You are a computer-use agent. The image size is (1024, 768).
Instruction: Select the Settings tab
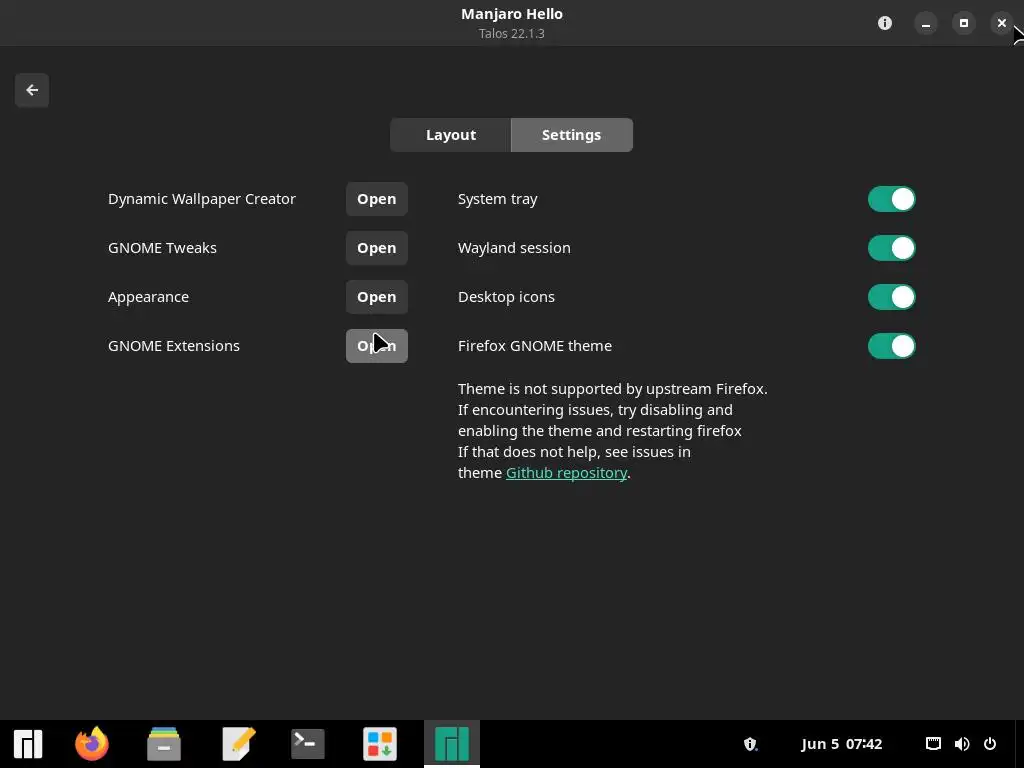(x=571, y=135)
